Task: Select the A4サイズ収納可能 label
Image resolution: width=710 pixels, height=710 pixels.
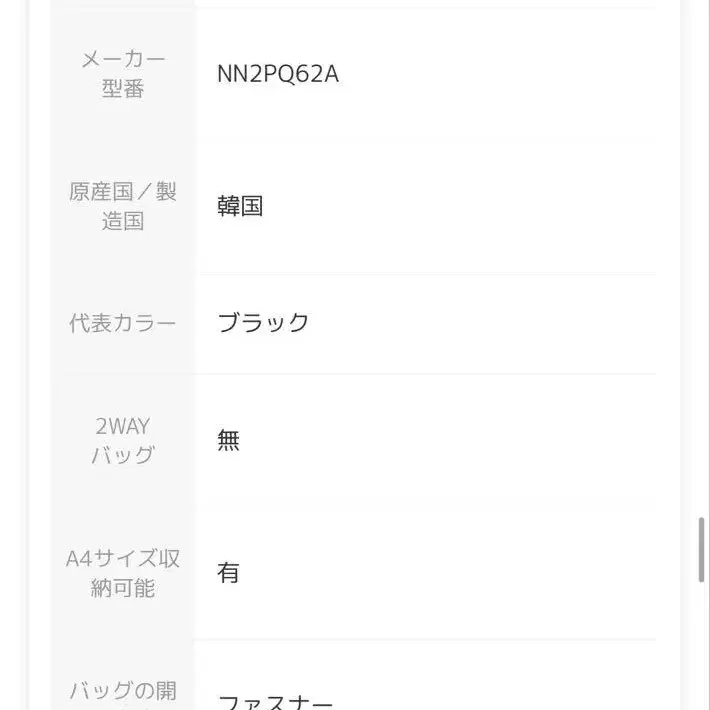Action: 123,573
